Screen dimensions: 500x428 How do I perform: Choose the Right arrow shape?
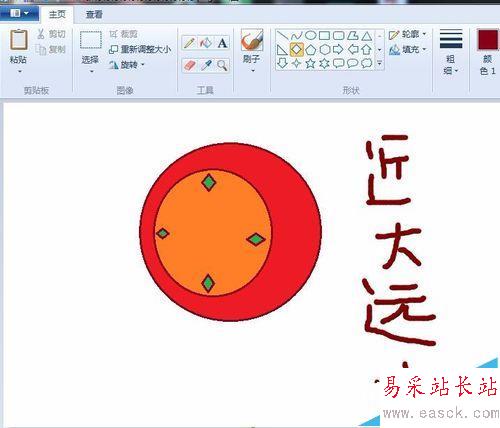click(x=338, y=50)
